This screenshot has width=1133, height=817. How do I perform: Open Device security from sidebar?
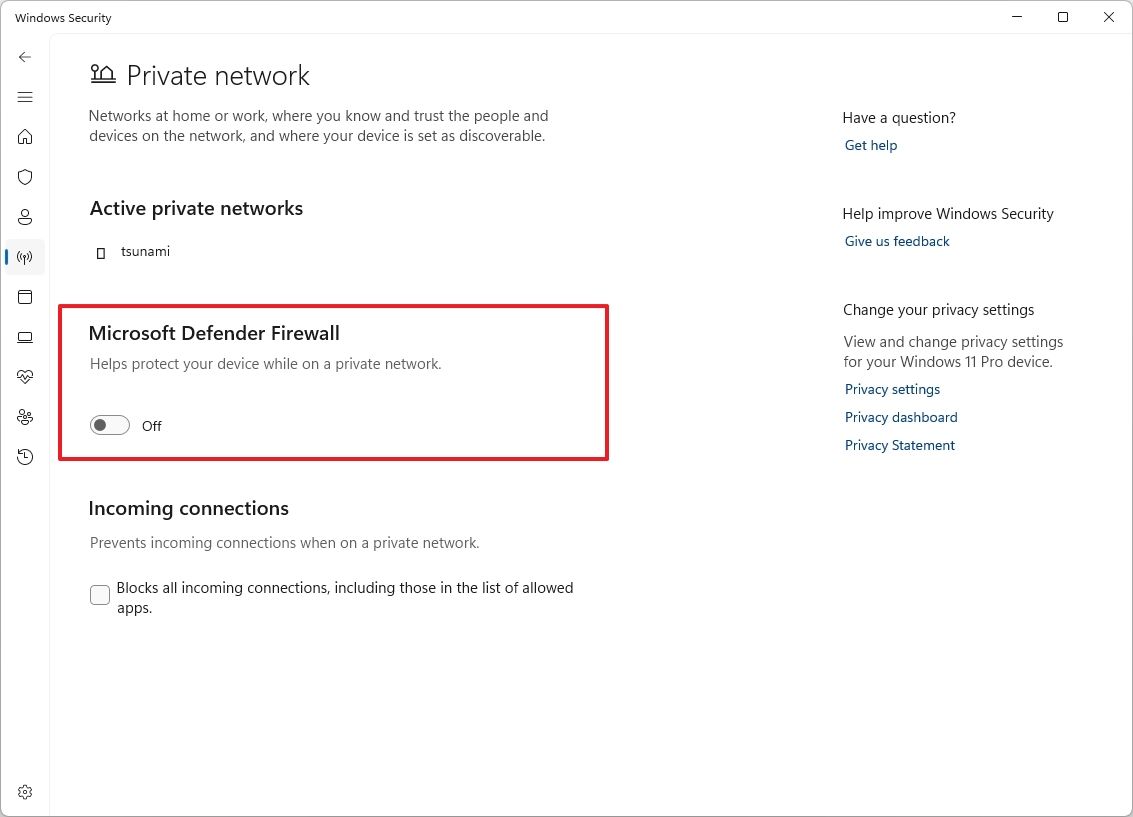25,337
